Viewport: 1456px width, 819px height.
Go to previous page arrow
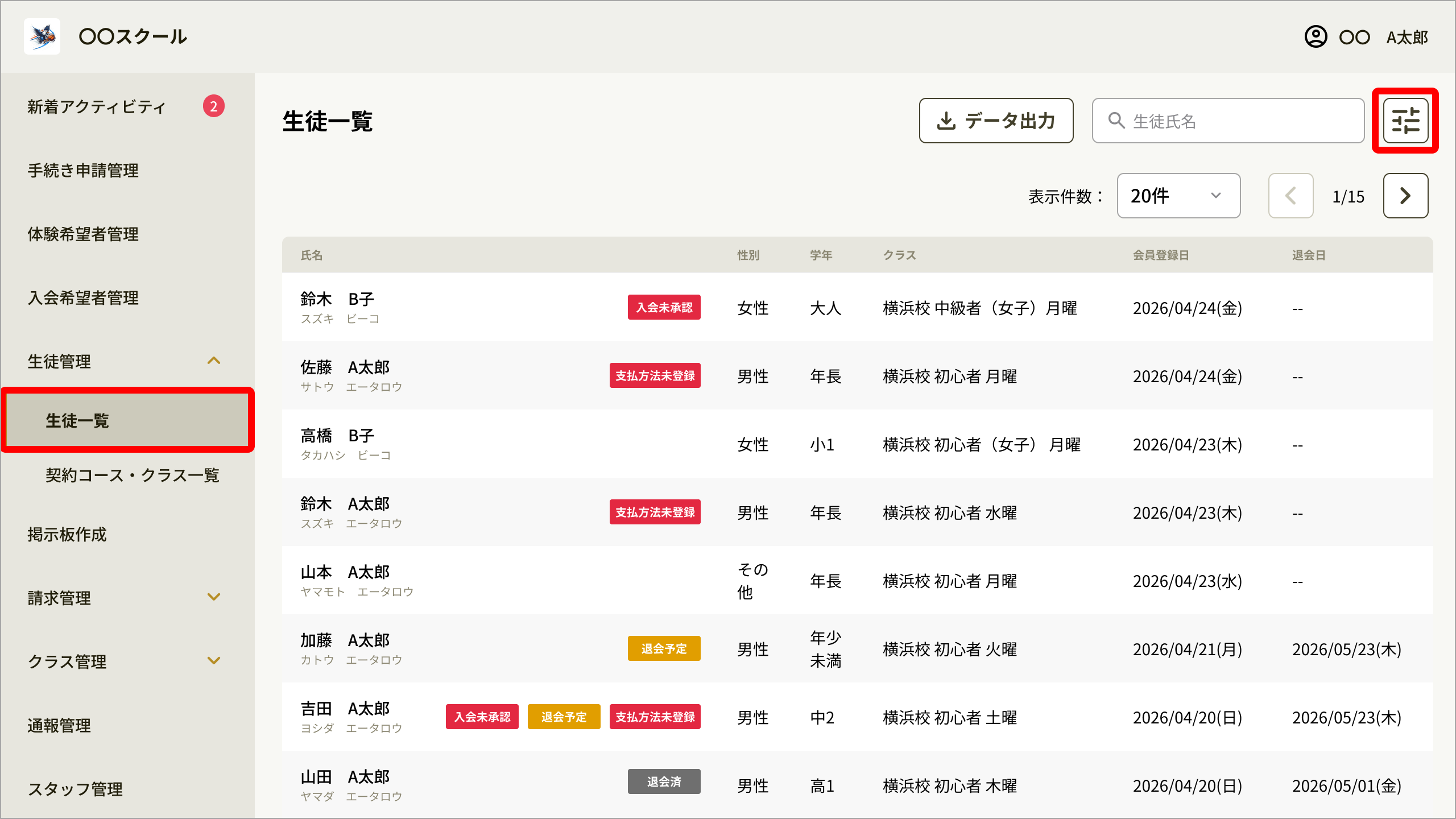pos(1290,196)
